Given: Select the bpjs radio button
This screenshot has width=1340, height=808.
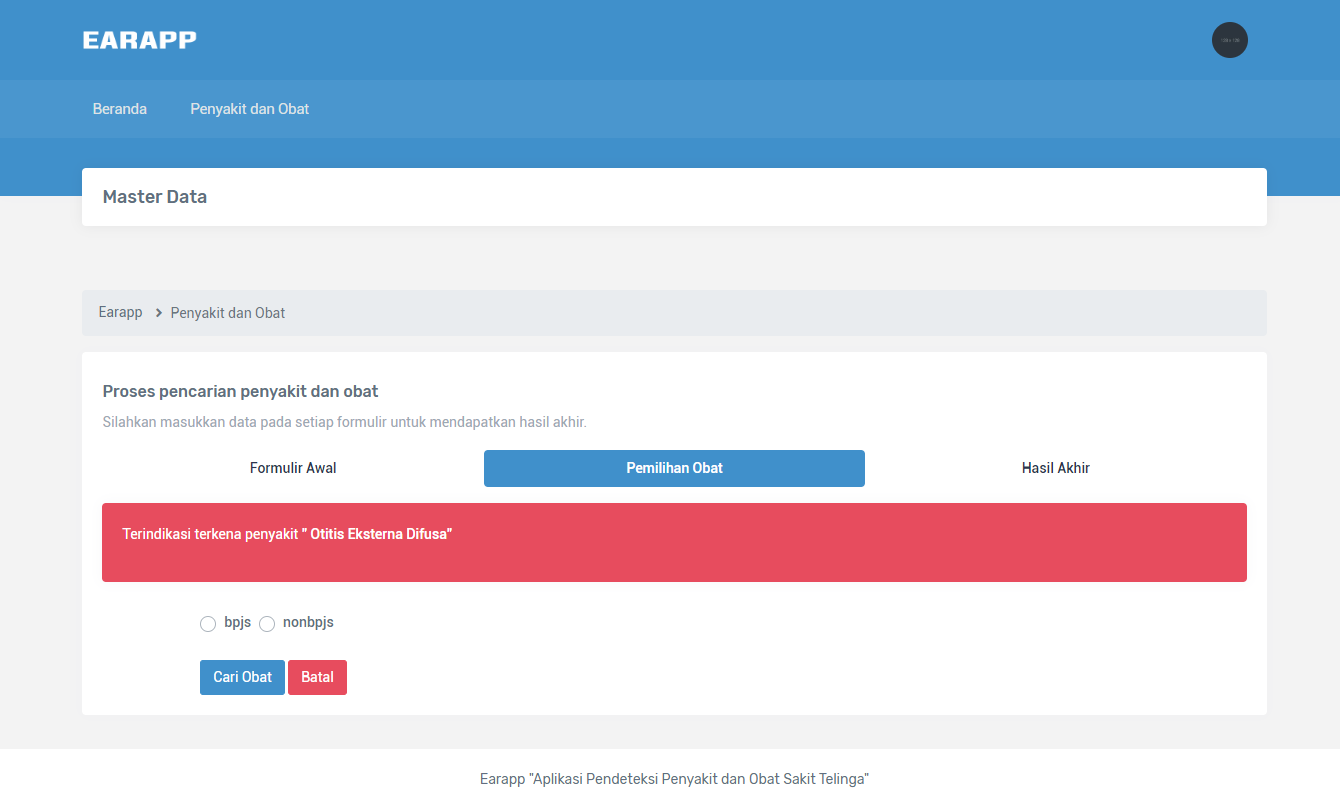Looking at the screenshot, I should [x=208, y=624].
